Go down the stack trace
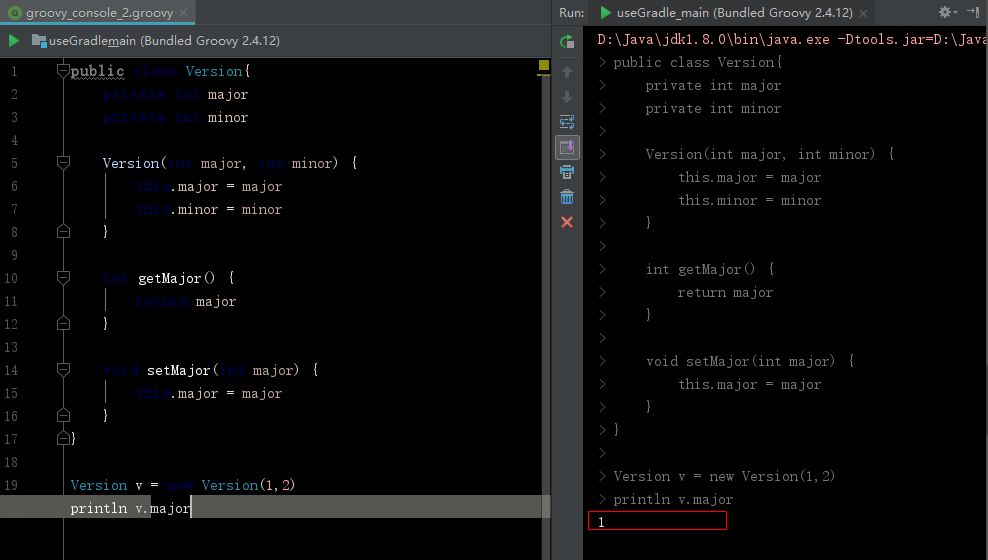988x560 pixels. tap(566, 96)
